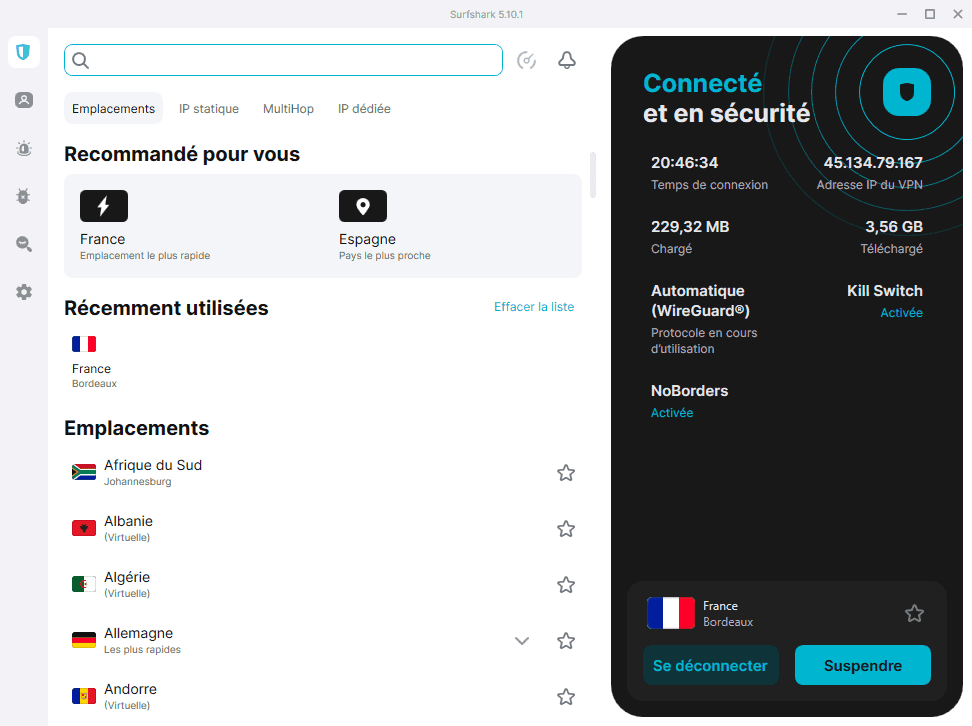Favorite Andorre with its star

click(565, 697)
